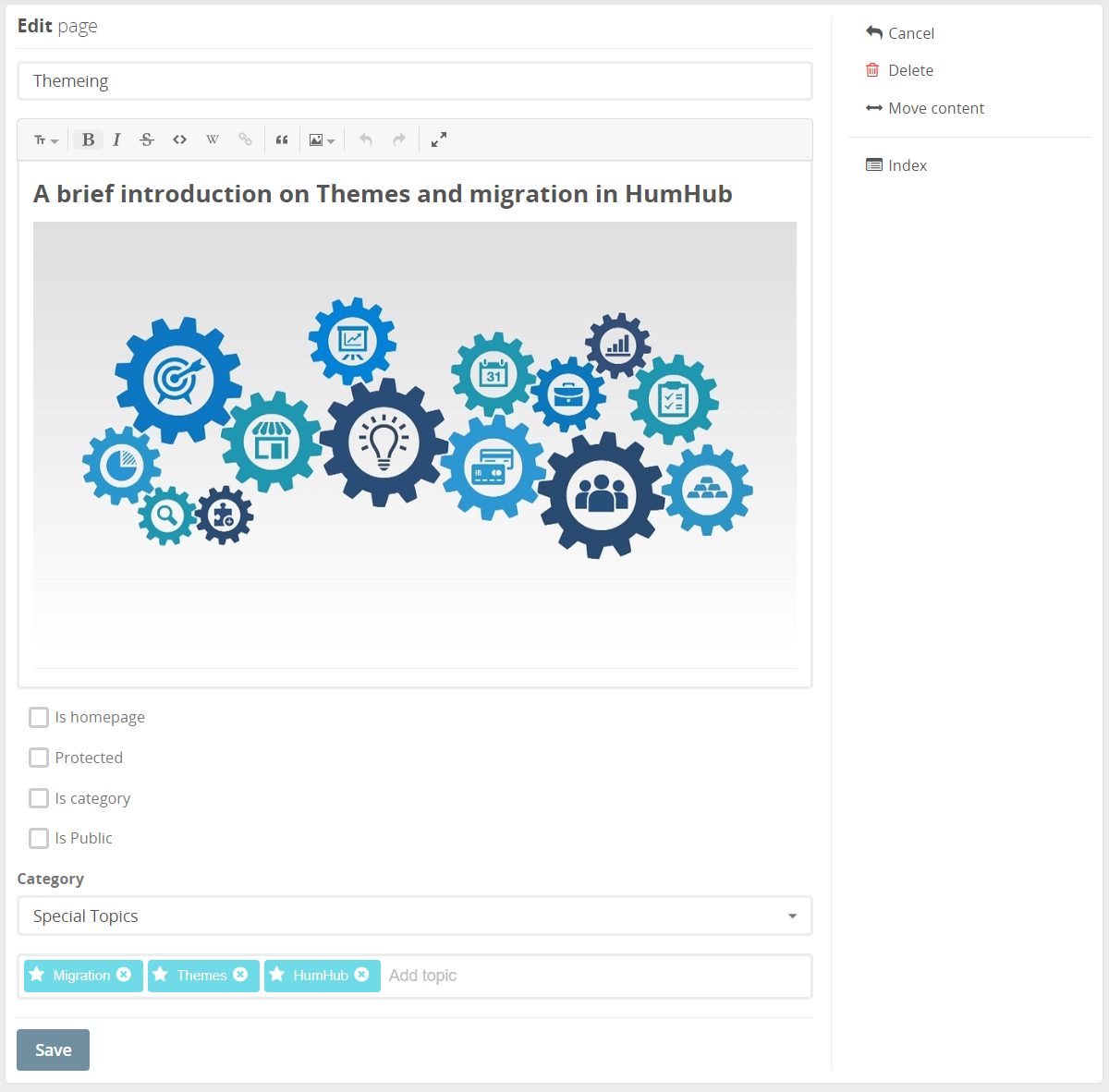Click the wiki link icon
The height and width of the screenshot is (1092, 1109).
(x=213, y=140)
